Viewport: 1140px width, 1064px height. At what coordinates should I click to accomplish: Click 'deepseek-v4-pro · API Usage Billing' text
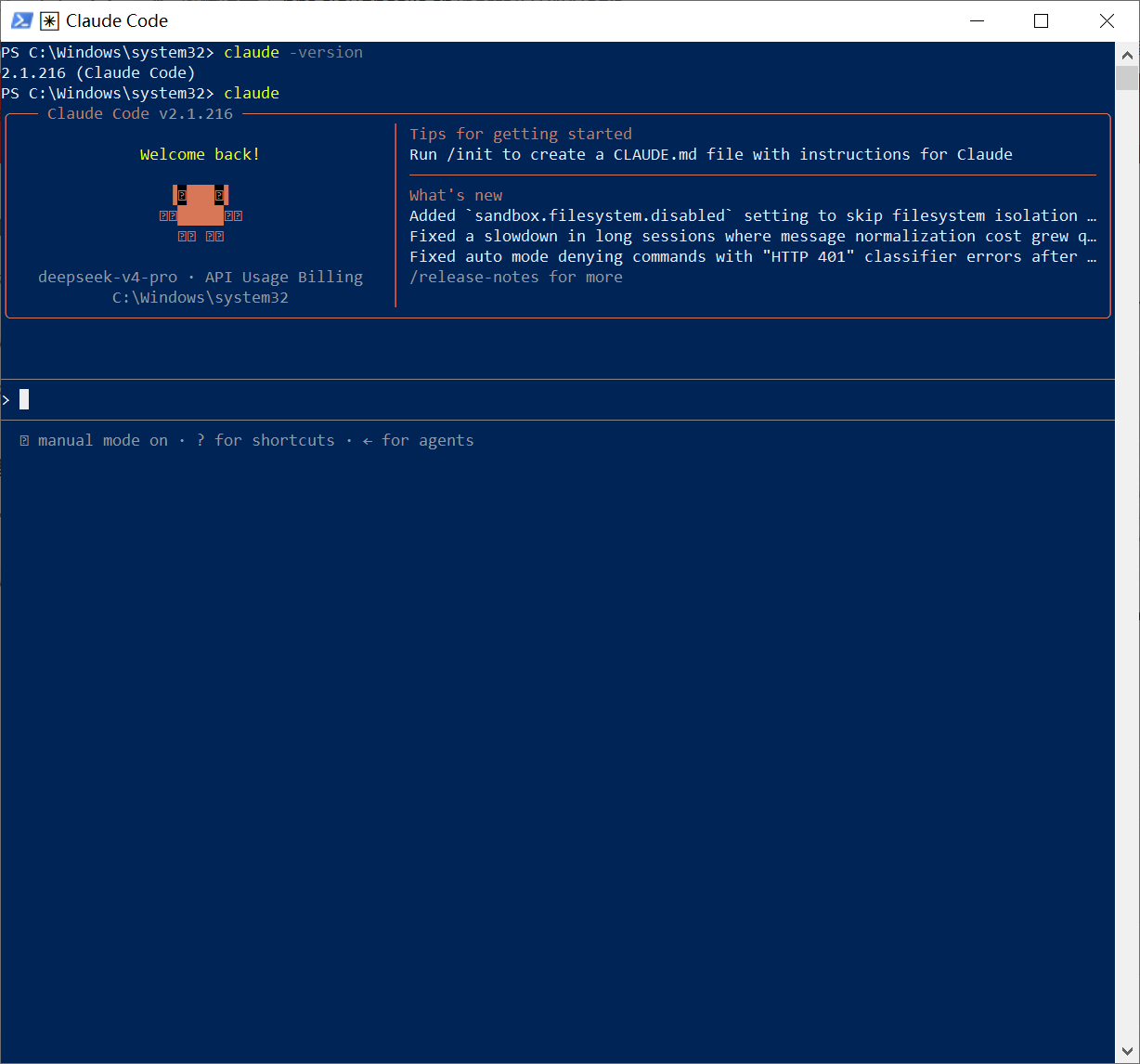click(x=201, y=277)
